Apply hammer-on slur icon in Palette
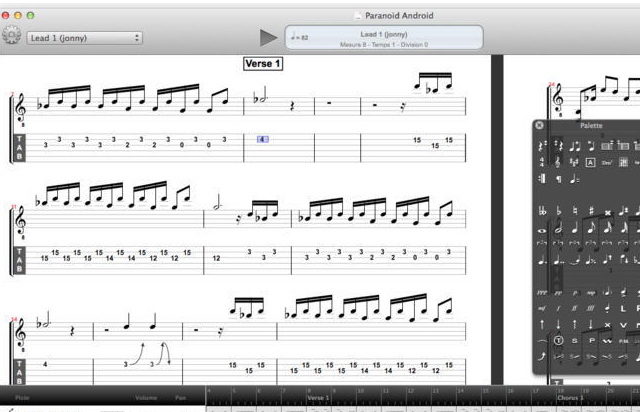Image resolution: width=640 pixels, height=412 pixels. pyautogui.click(x=542, y=341)
